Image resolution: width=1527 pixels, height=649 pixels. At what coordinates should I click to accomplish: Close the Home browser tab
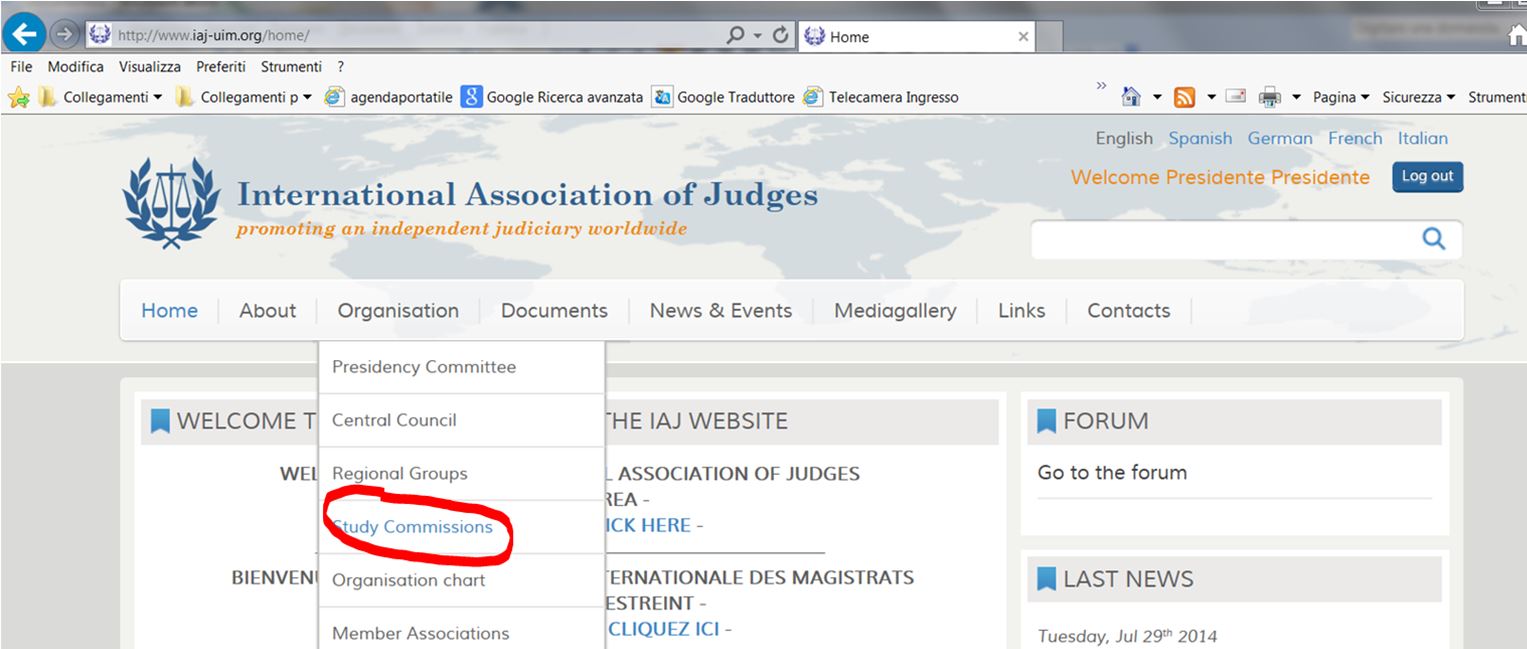[x=1023, y=37]
